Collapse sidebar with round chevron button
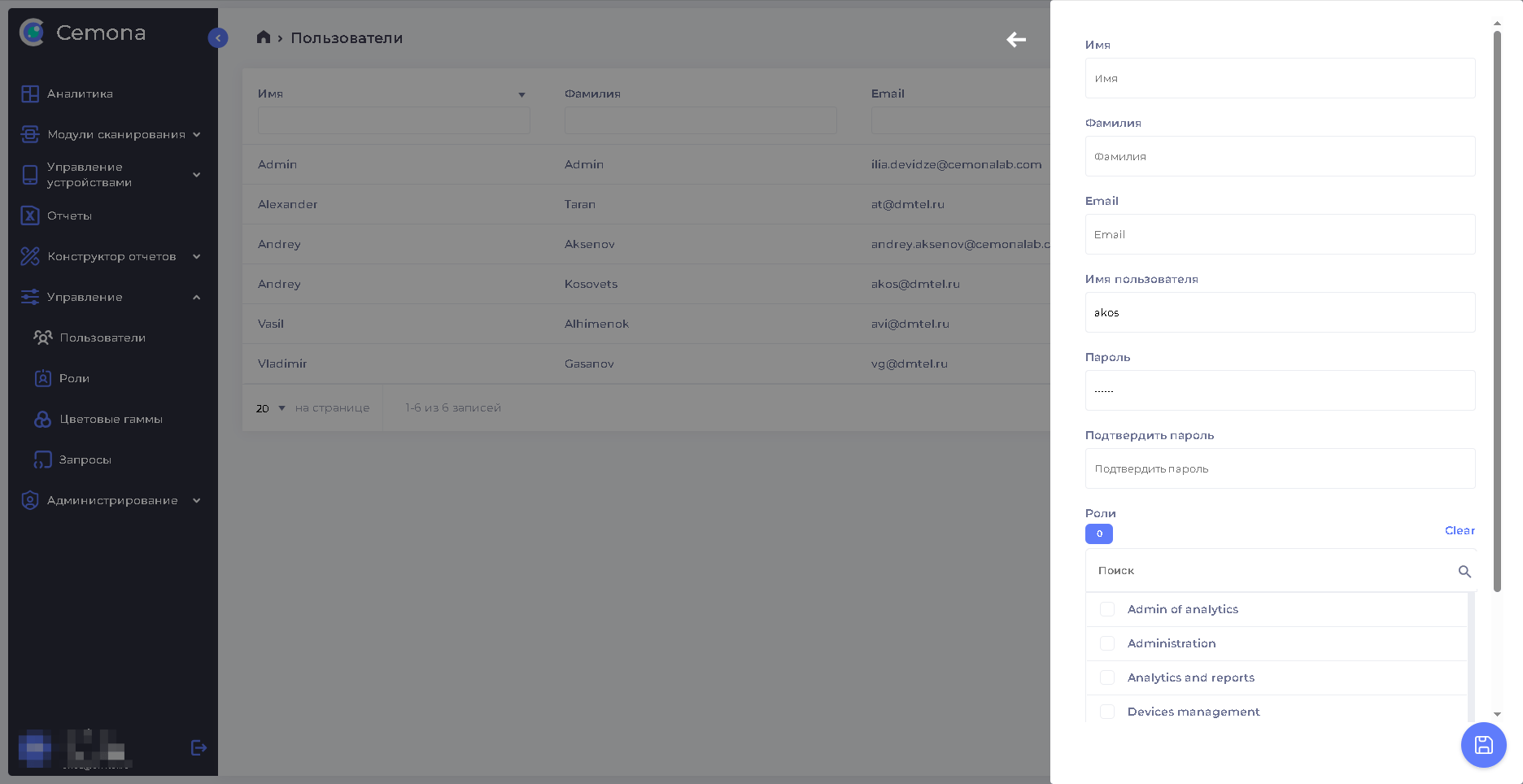The image size is (1523, 784). pyautogui.click(x=218, y=38)
